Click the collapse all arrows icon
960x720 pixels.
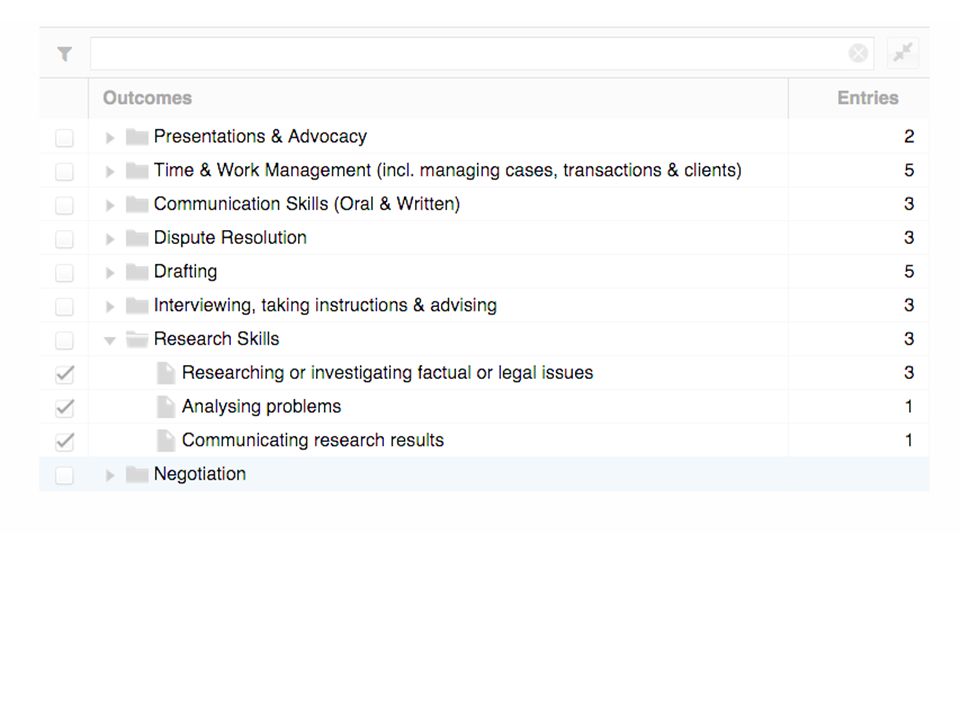pos(902,53)
